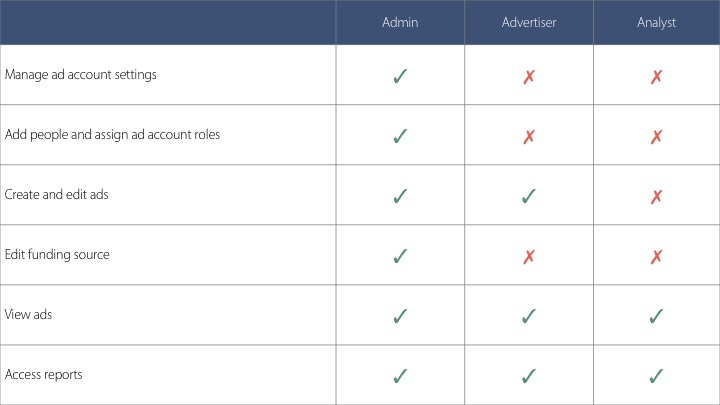Click the Analyst checkmark for Access reports

(x=656, y=376)
